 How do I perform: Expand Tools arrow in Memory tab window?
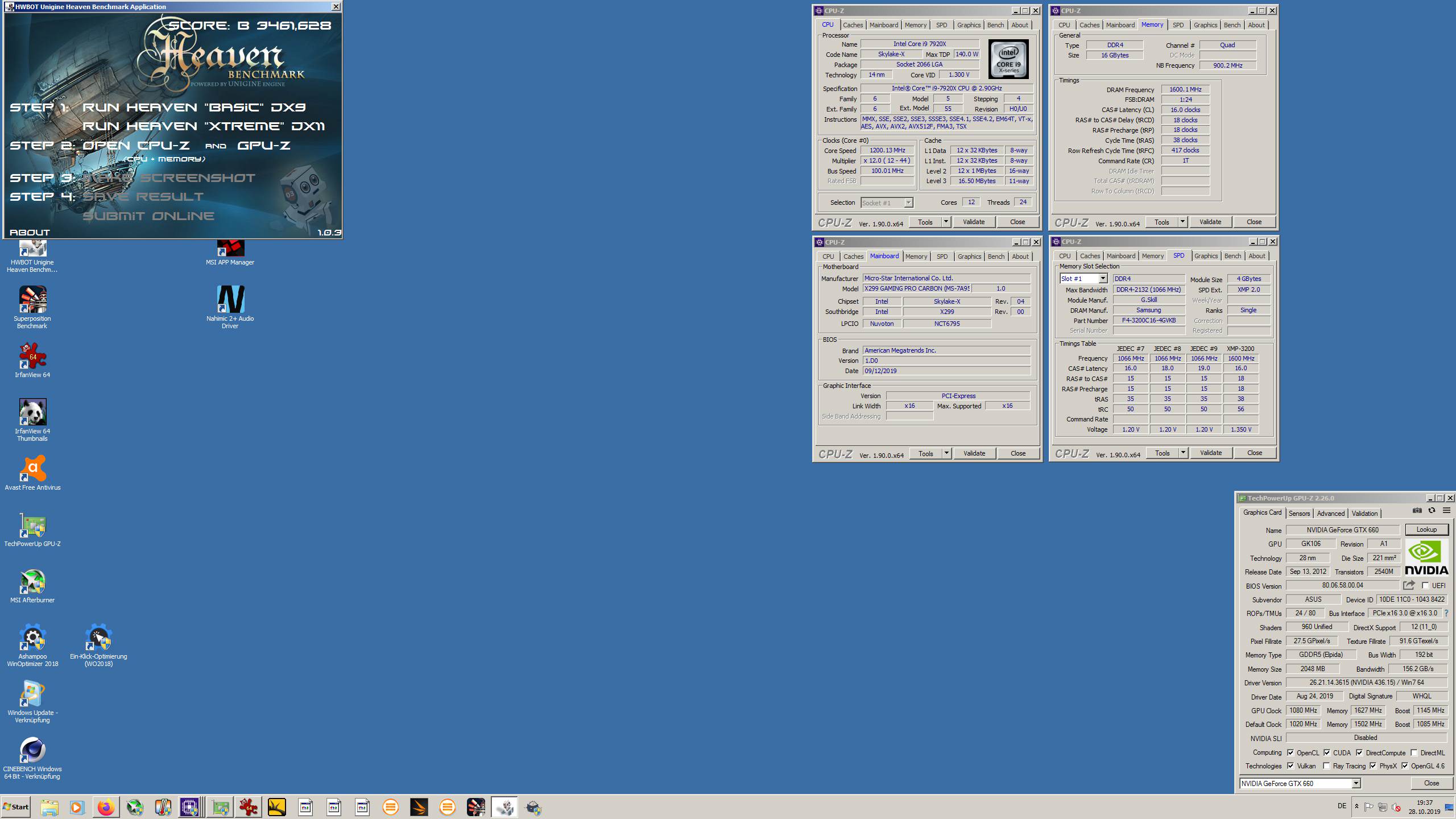tap(1183, 222)
